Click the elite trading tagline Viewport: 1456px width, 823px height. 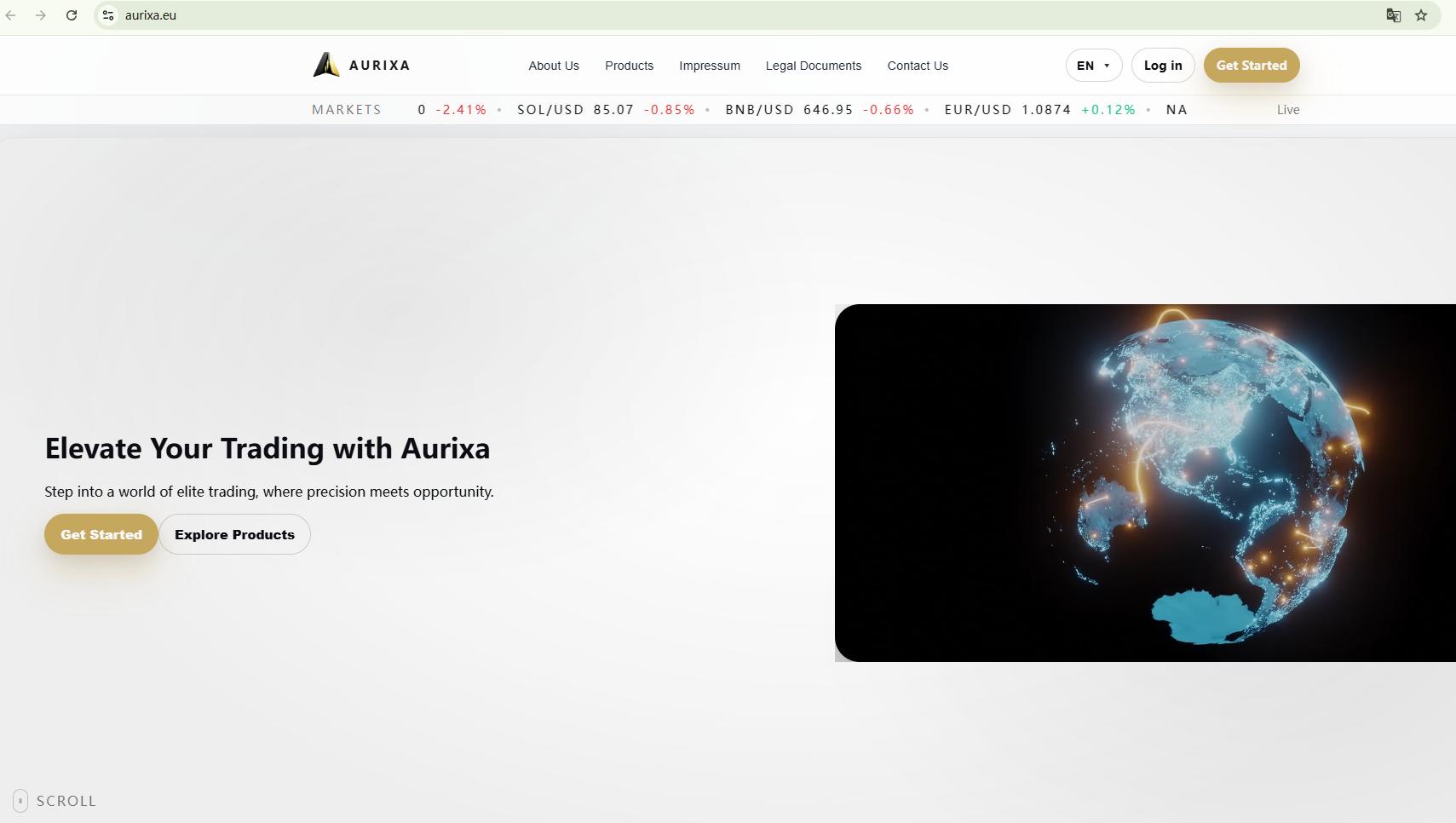(269, 492)
